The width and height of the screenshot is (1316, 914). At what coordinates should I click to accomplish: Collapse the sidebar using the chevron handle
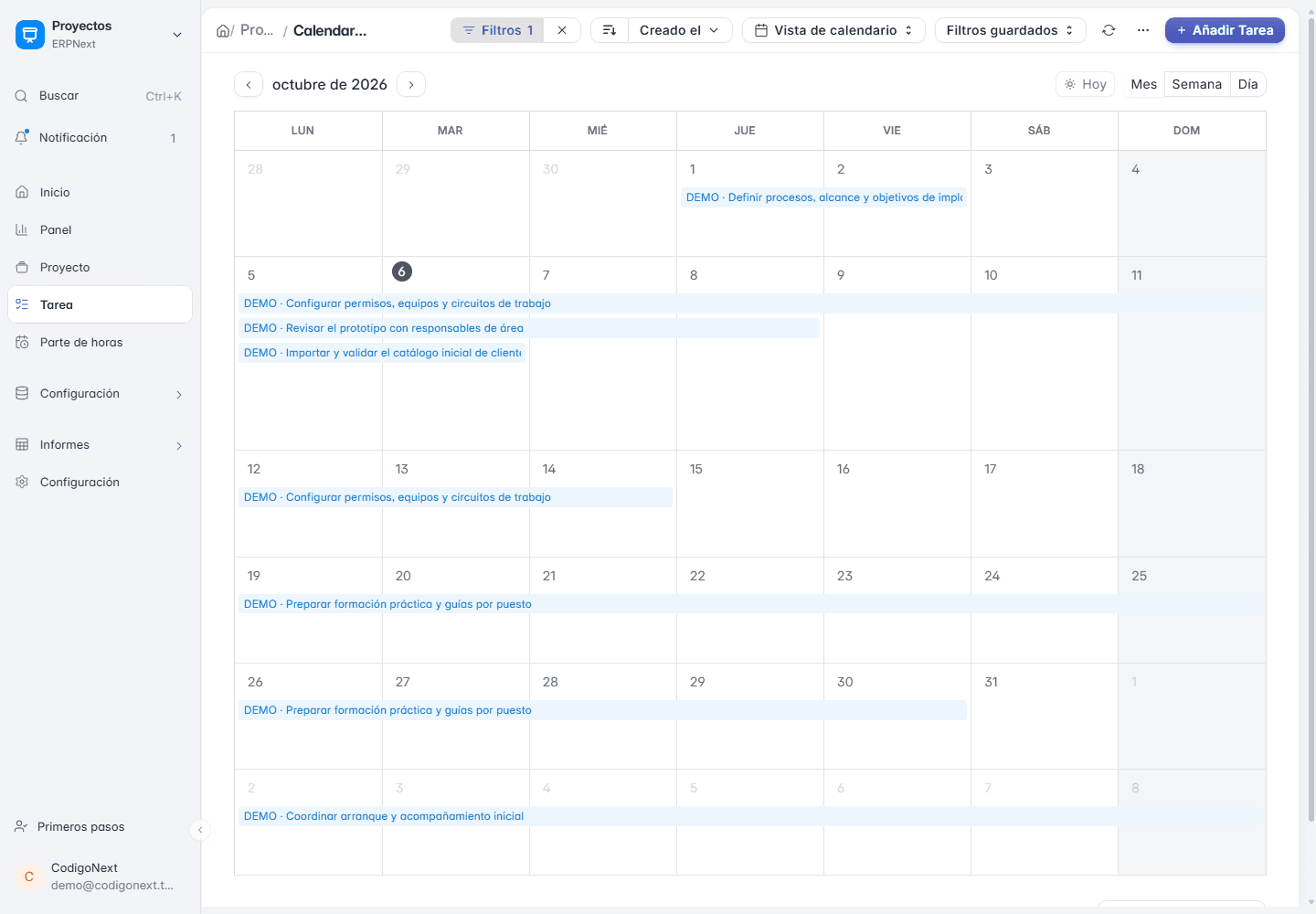pyautogui.click(x=200, y=830)
